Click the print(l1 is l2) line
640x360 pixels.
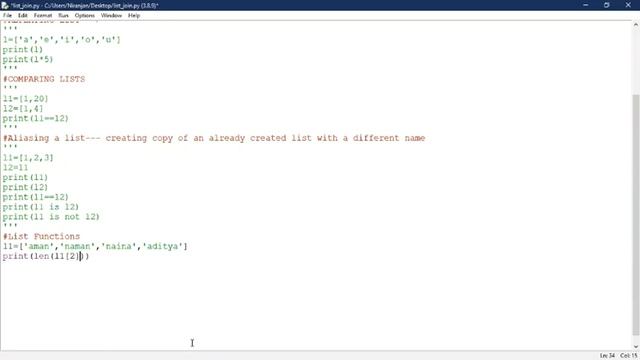pyautogui.click(x=41, y=207)
